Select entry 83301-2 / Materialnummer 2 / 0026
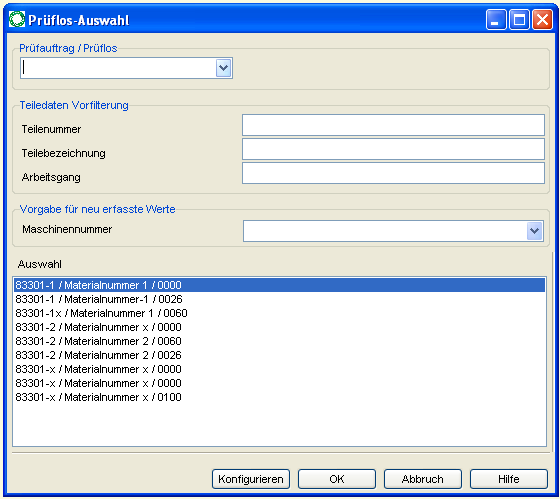560x499 pixels. [x=280, y=355]
